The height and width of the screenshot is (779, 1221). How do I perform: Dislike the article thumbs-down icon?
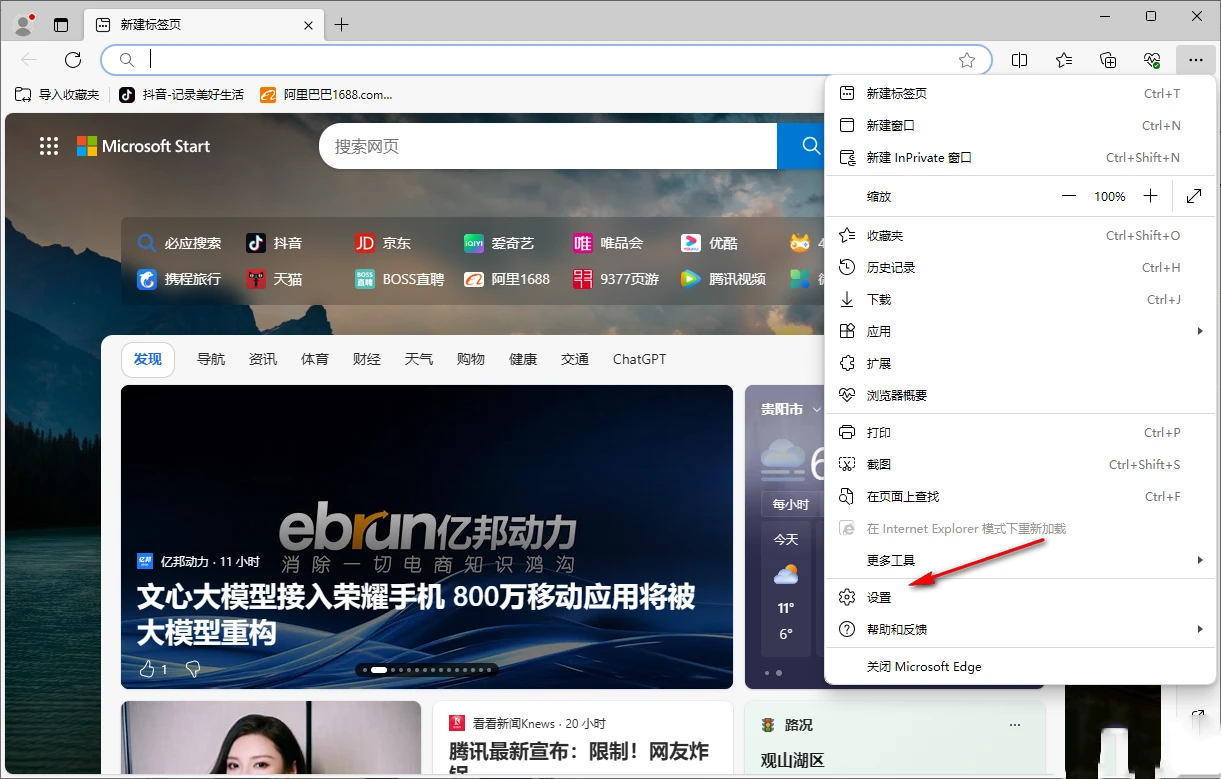pyautogui.click(x=193, y=669)
